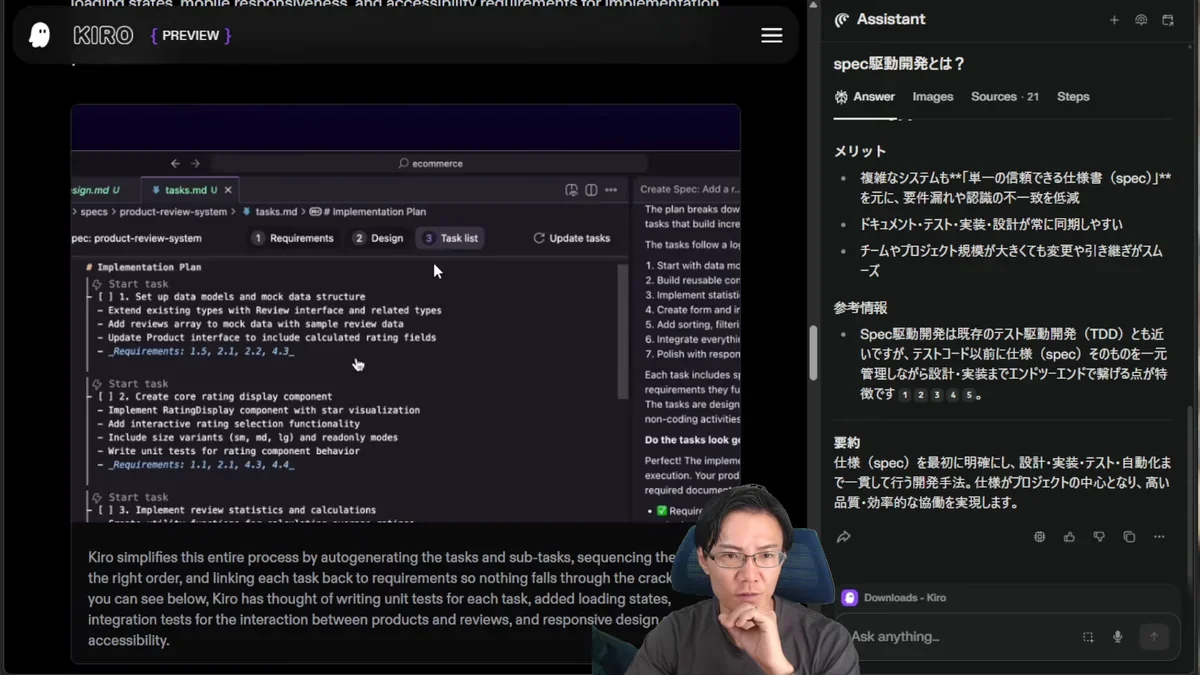The width and height of the screenshot is (1200, 675).
Task: Click the purple Kiro icon beside Downloads
Action: [x=850, y=598]
